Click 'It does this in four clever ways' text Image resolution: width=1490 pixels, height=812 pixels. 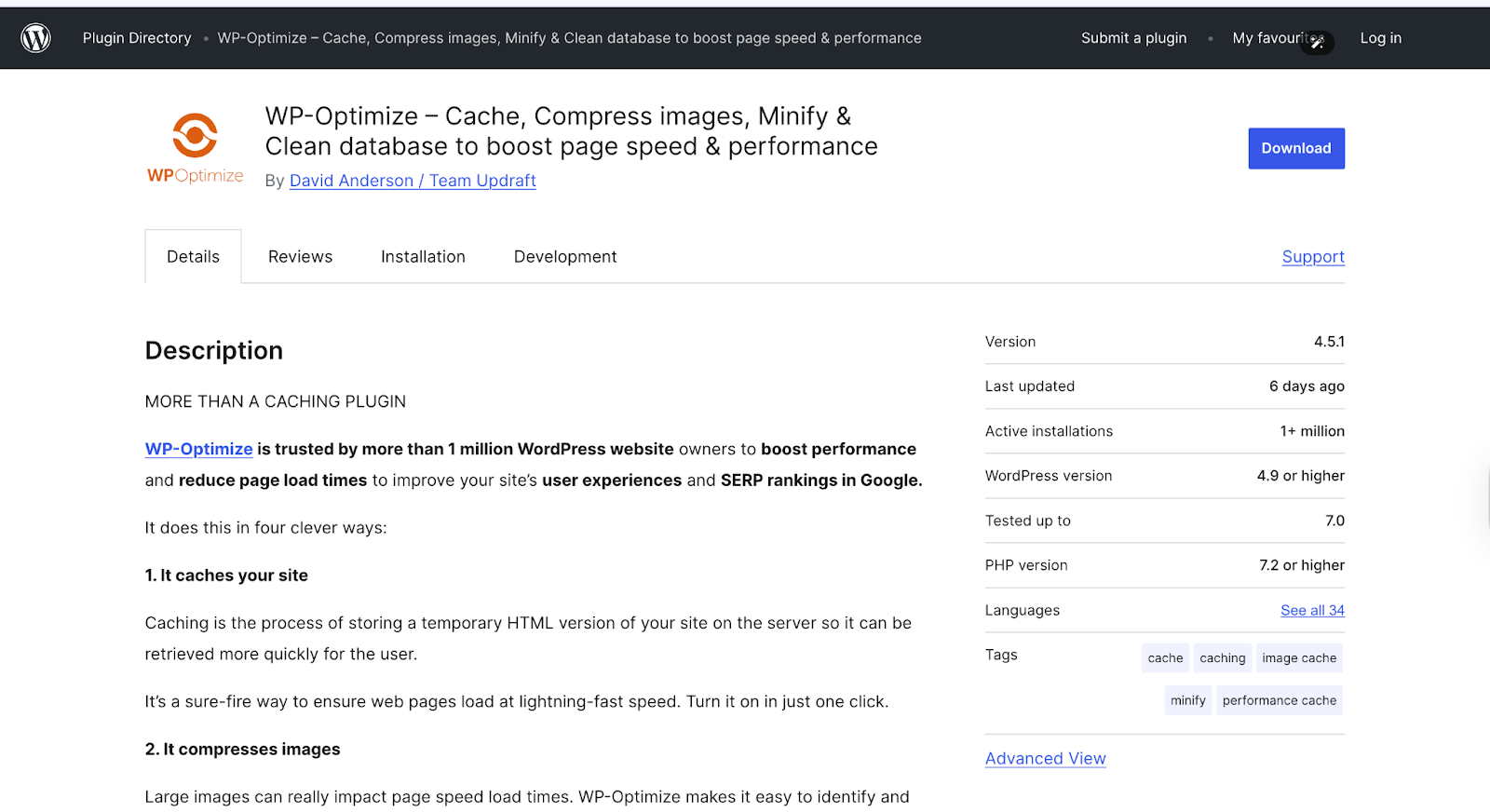click(x=265, y=527)
